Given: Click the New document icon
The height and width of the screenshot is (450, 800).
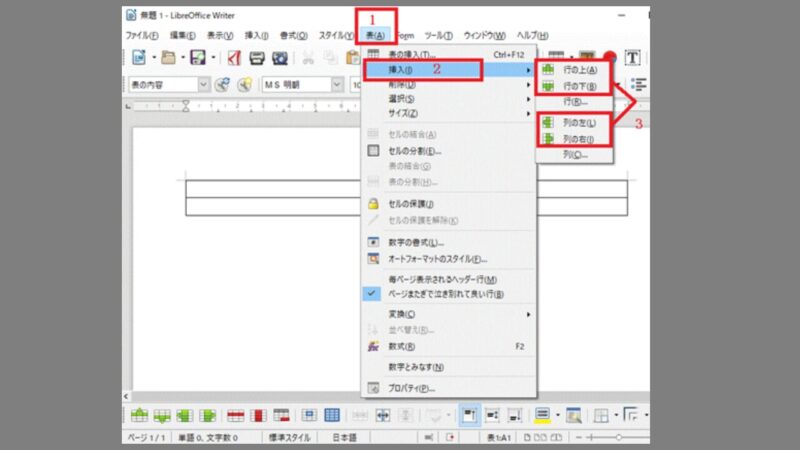Looking at the screenshot, I should coord(139,58).
